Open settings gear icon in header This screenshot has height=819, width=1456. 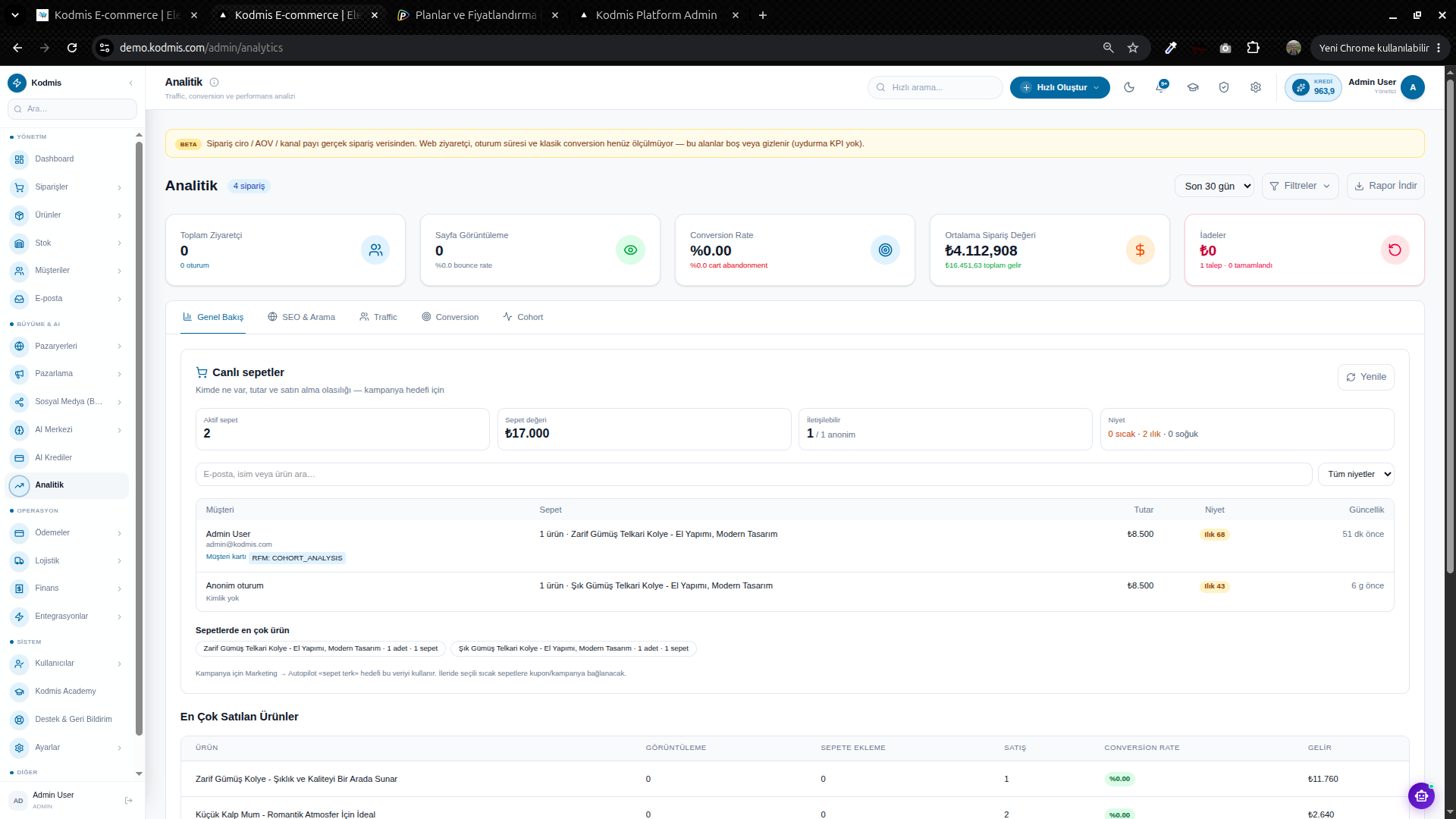tap(1256, 87)
